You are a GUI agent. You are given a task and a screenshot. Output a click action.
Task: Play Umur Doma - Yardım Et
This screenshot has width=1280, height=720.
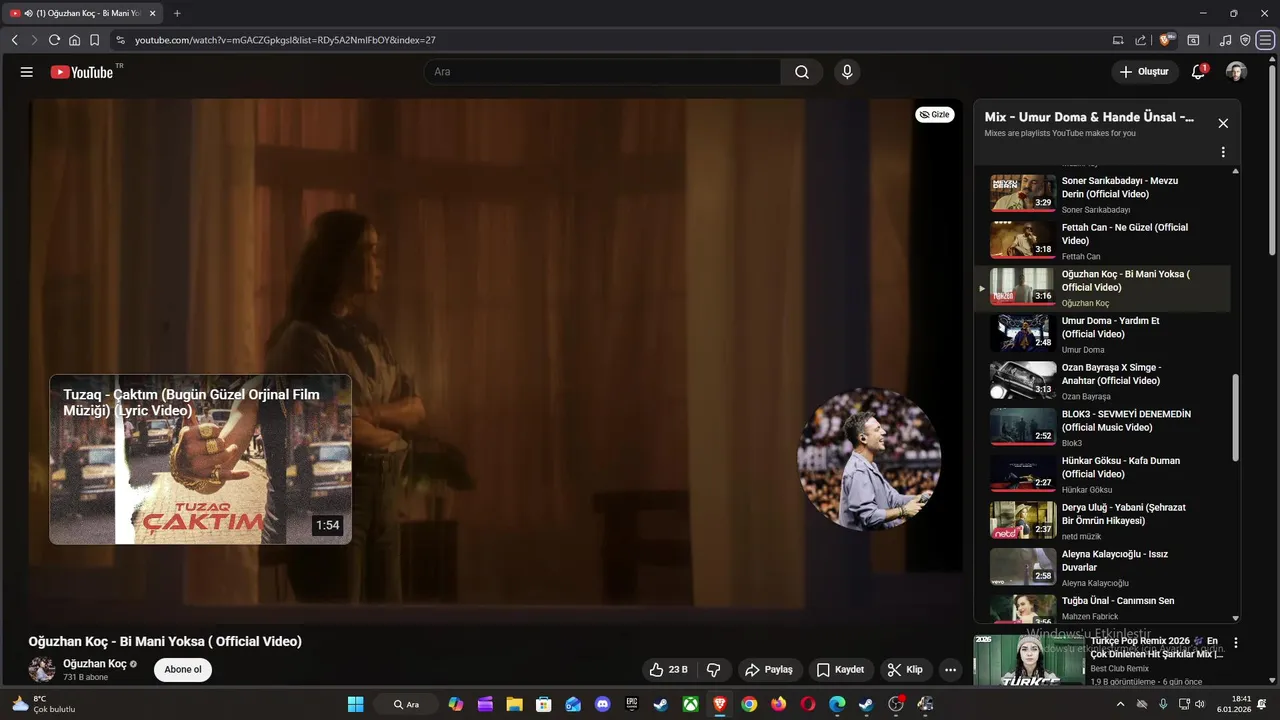(1102, 334)
